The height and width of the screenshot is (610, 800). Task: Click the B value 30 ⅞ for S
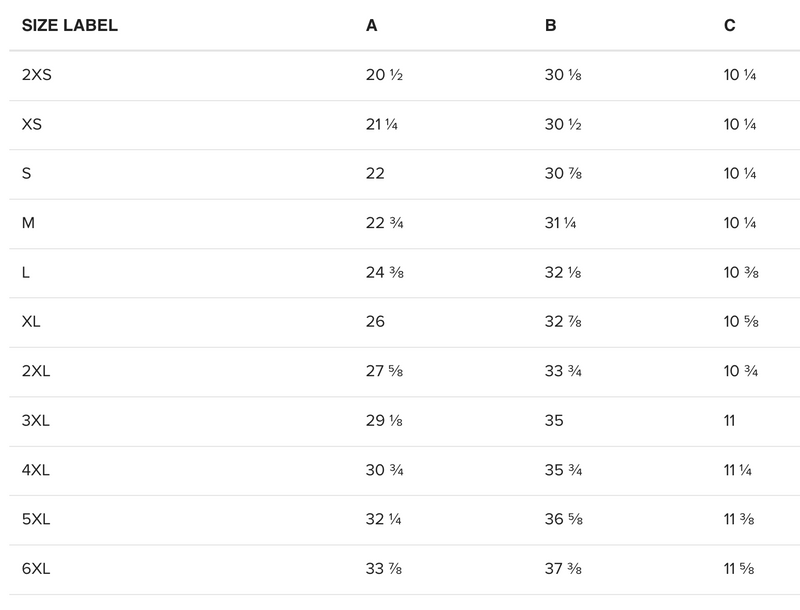point(564,174)
